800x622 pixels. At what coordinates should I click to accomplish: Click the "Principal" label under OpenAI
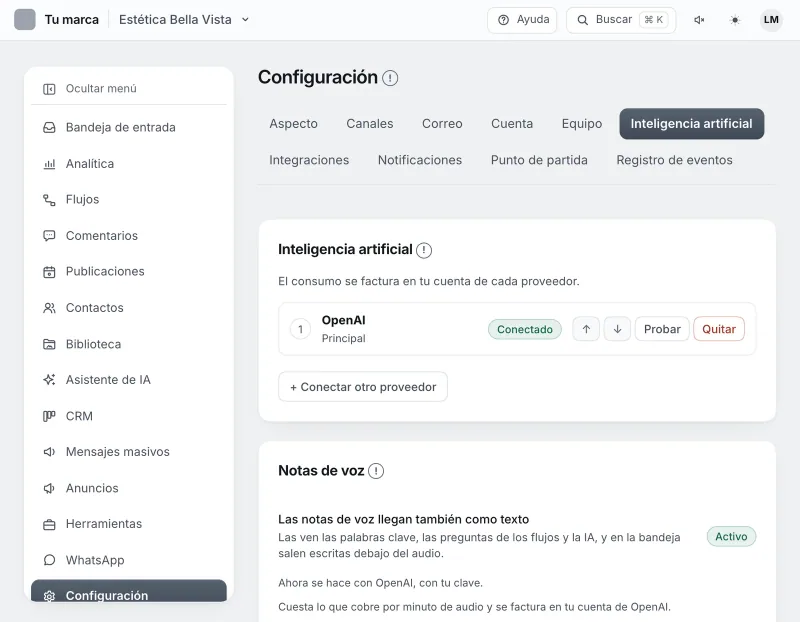pyautogui.click(x=343, y=338)
